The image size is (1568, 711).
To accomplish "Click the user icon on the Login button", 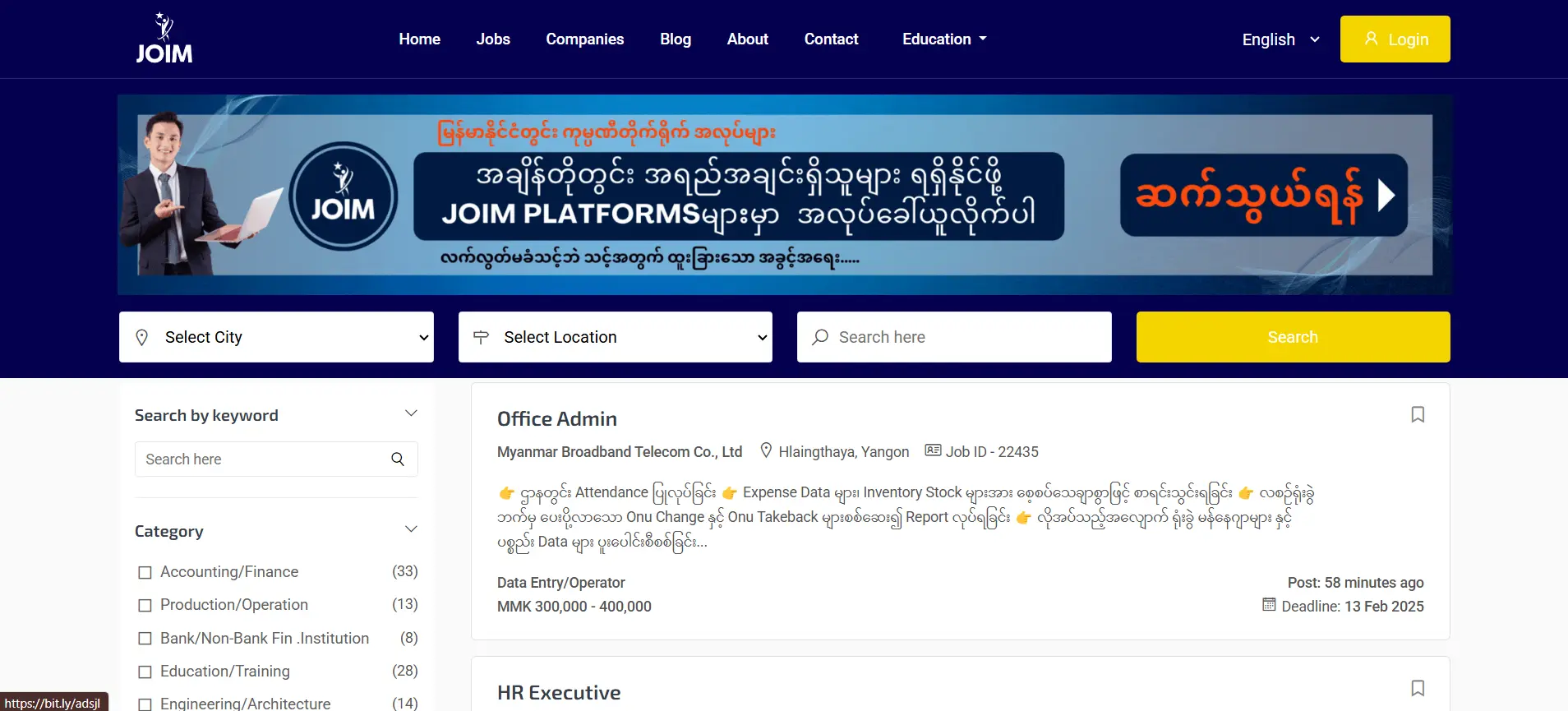I will 1371,39.
